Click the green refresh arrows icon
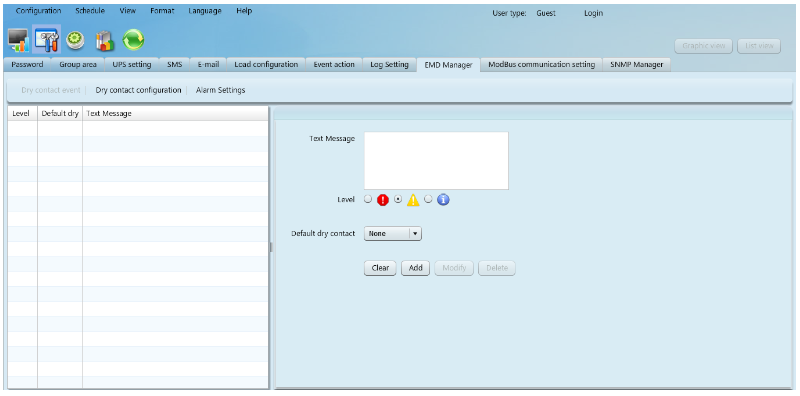This screenshot has width=800, height=396. (x=133, y=40)
